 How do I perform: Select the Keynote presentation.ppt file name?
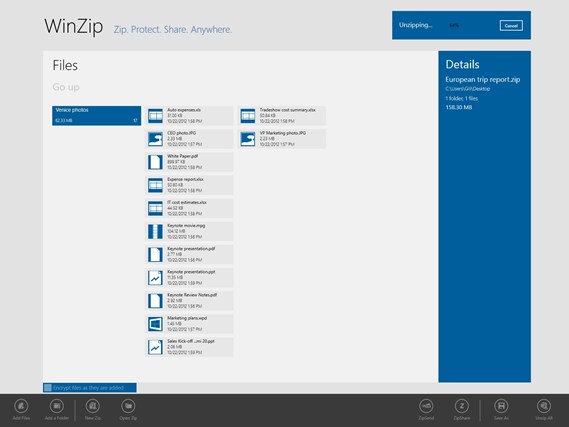click(x=191, y=272)
